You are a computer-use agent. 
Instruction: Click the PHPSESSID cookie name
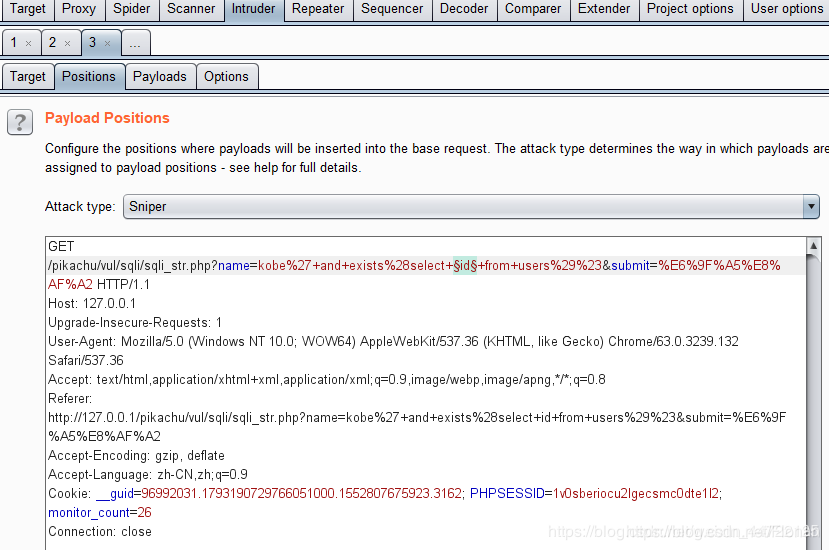pos(507,494)
